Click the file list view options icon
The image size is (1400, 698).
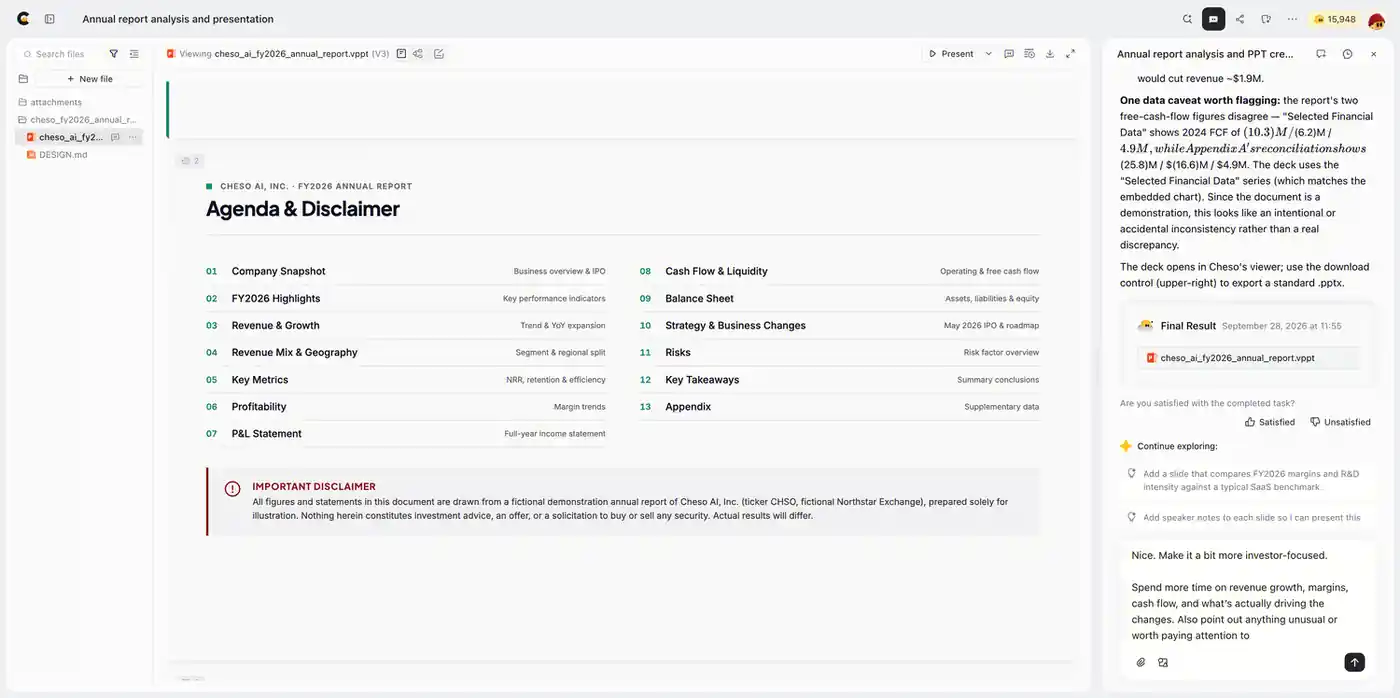point(134,54)
